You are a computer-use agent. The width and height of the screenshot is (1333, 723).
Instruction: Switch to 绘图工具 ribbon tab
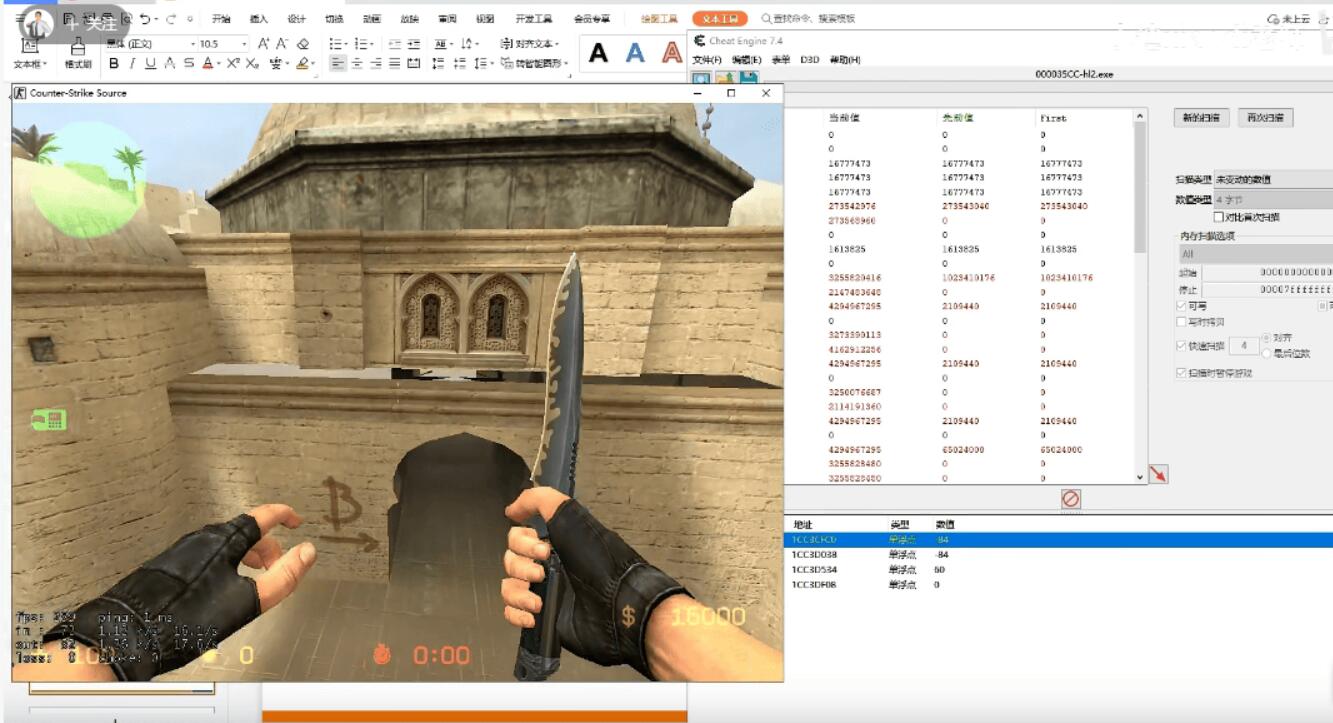click(659, 19)
